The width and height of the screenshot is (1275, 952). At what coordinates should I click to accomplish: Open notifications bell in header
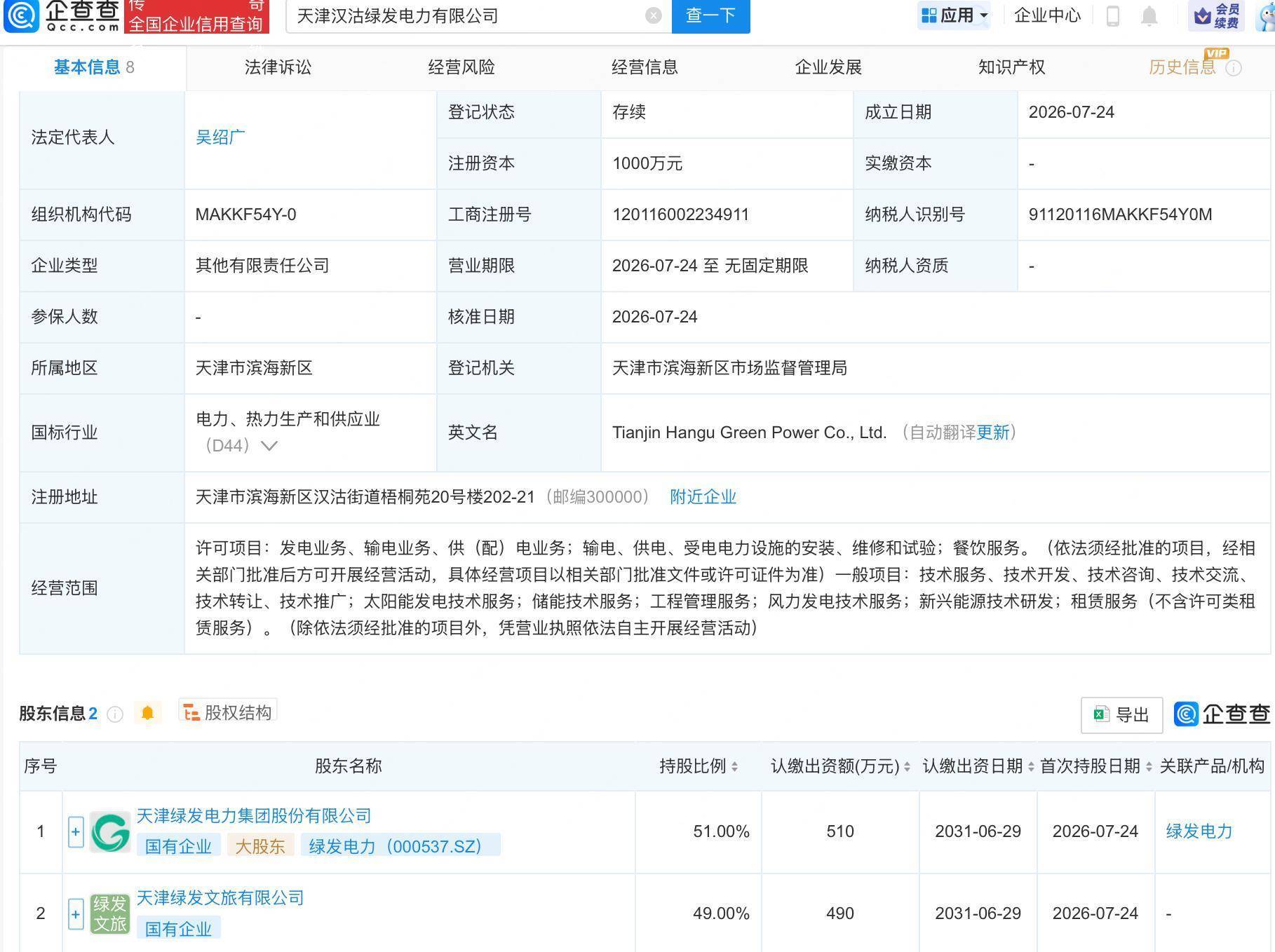click(x=1149, y=15)
